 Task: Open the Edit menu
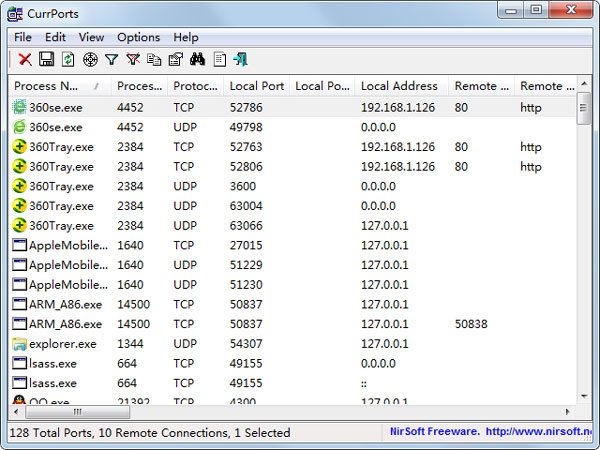55,38
